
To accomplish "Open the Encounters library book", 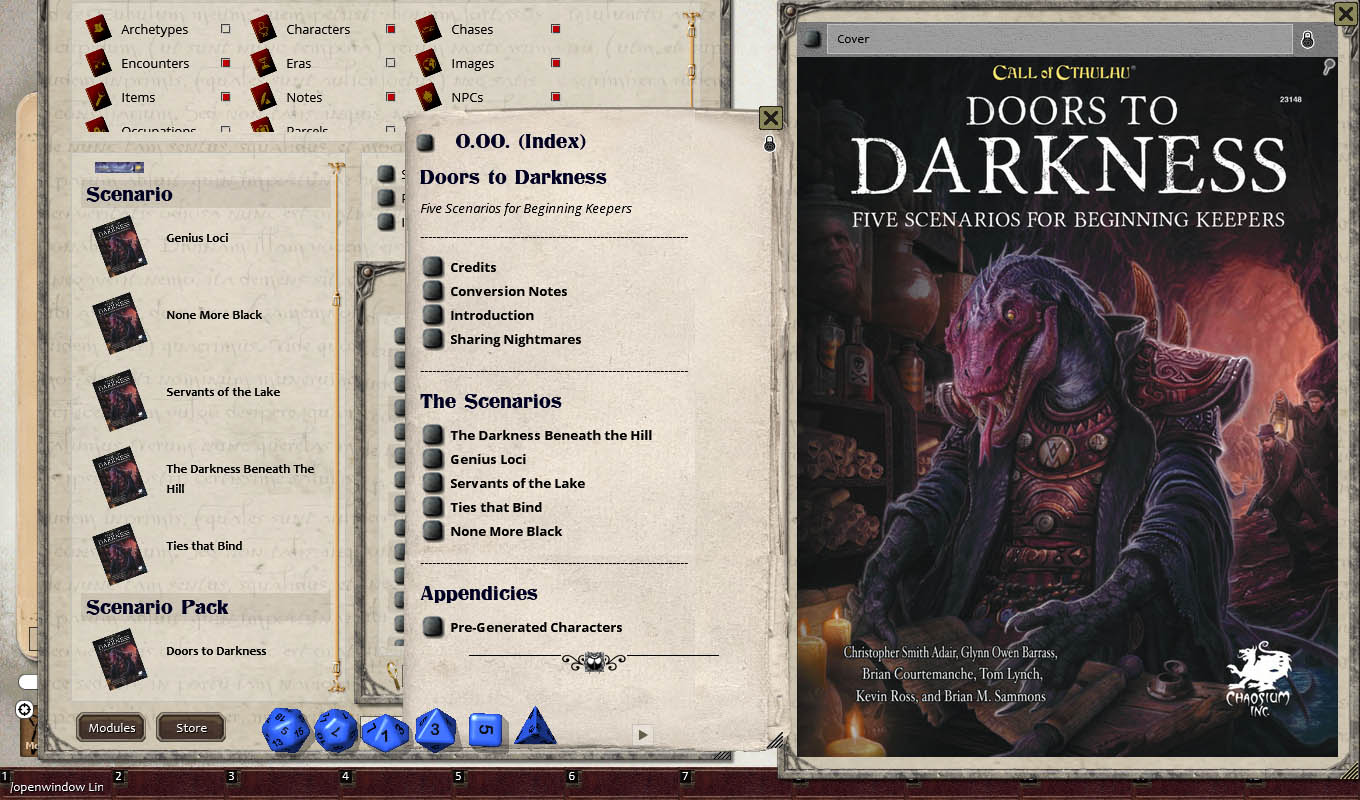I will tap(100, 62).
